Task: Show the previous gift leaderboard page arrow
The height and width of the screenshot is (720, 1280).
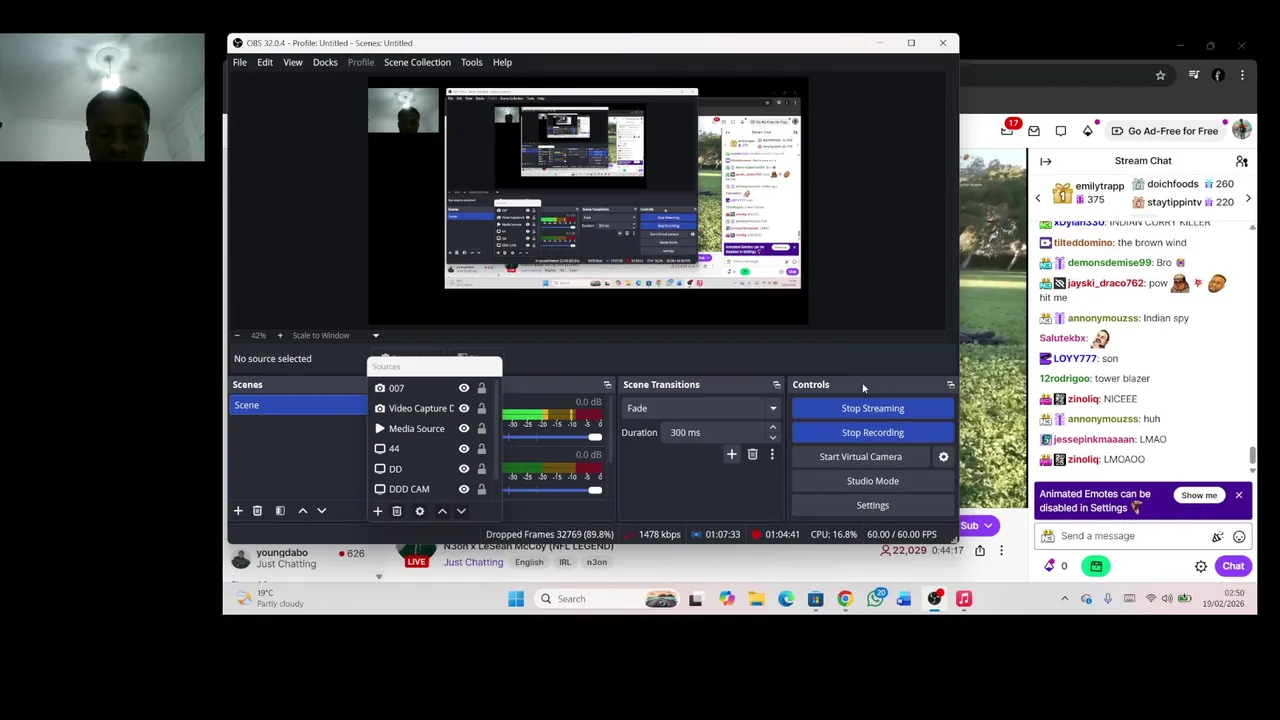Action: click(1038, 199)
